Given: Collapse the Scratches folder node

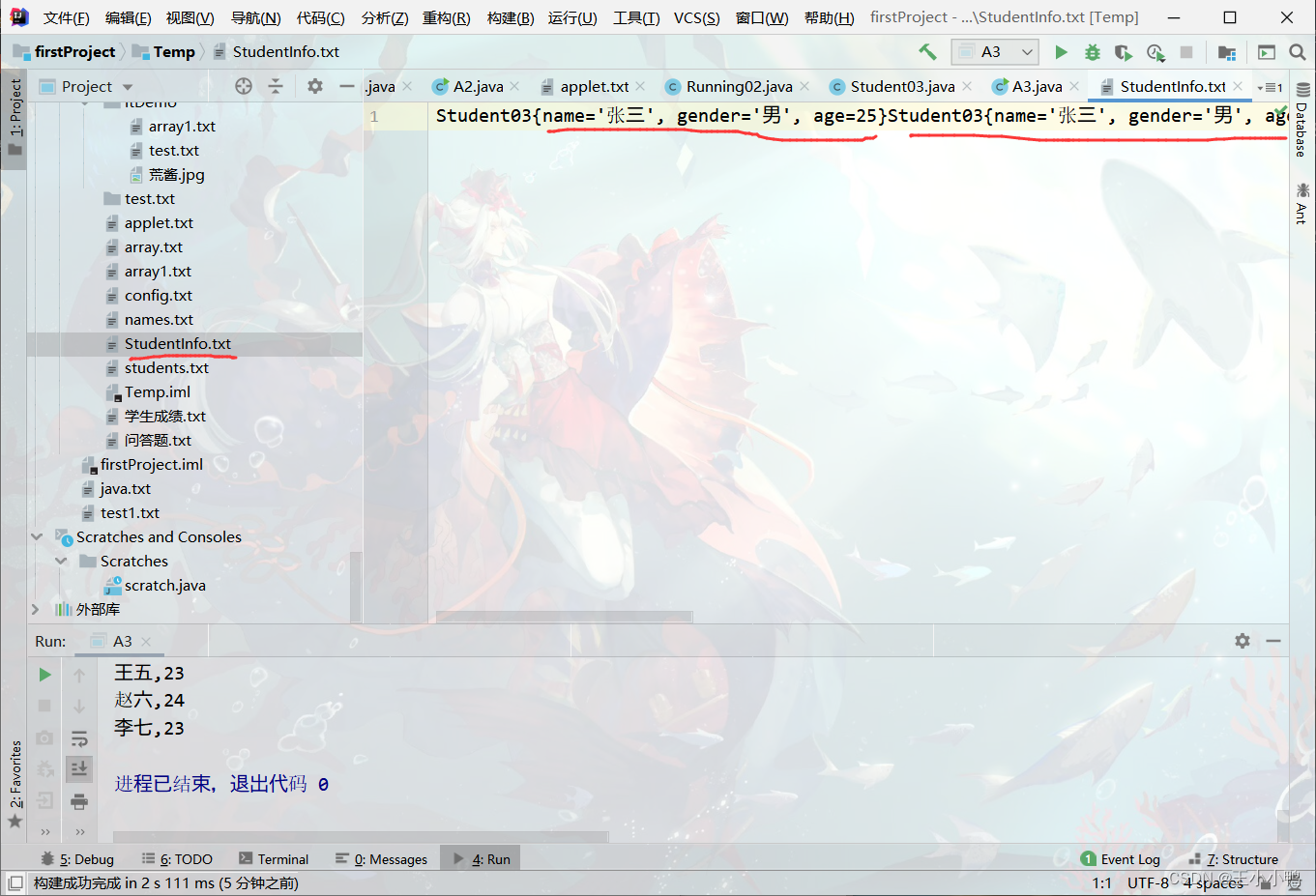Looking at the screenshot, I should (x=61, y=561).
